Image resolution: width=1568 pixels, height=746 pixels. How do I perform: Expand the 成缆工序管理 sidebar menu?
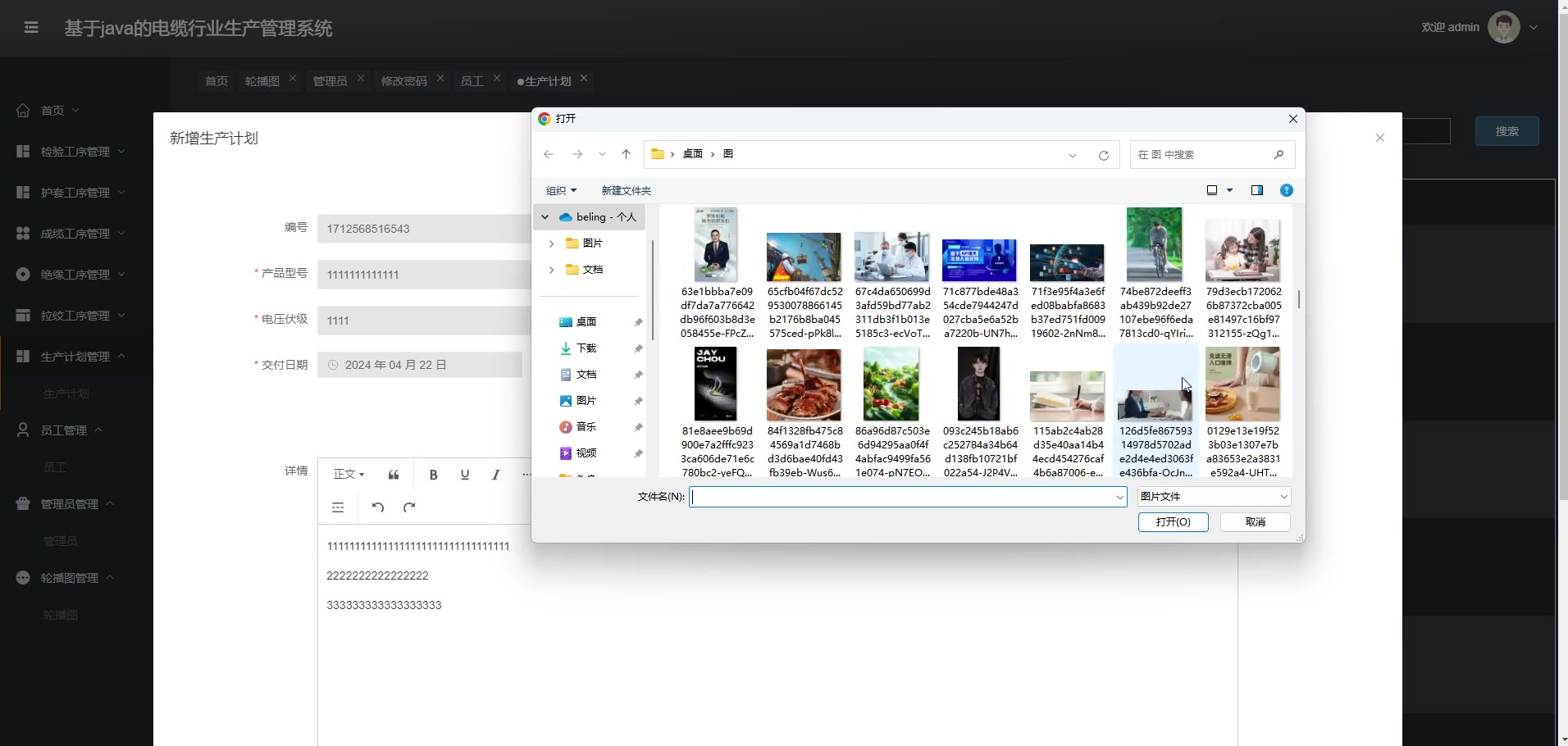tap(76, 234)
